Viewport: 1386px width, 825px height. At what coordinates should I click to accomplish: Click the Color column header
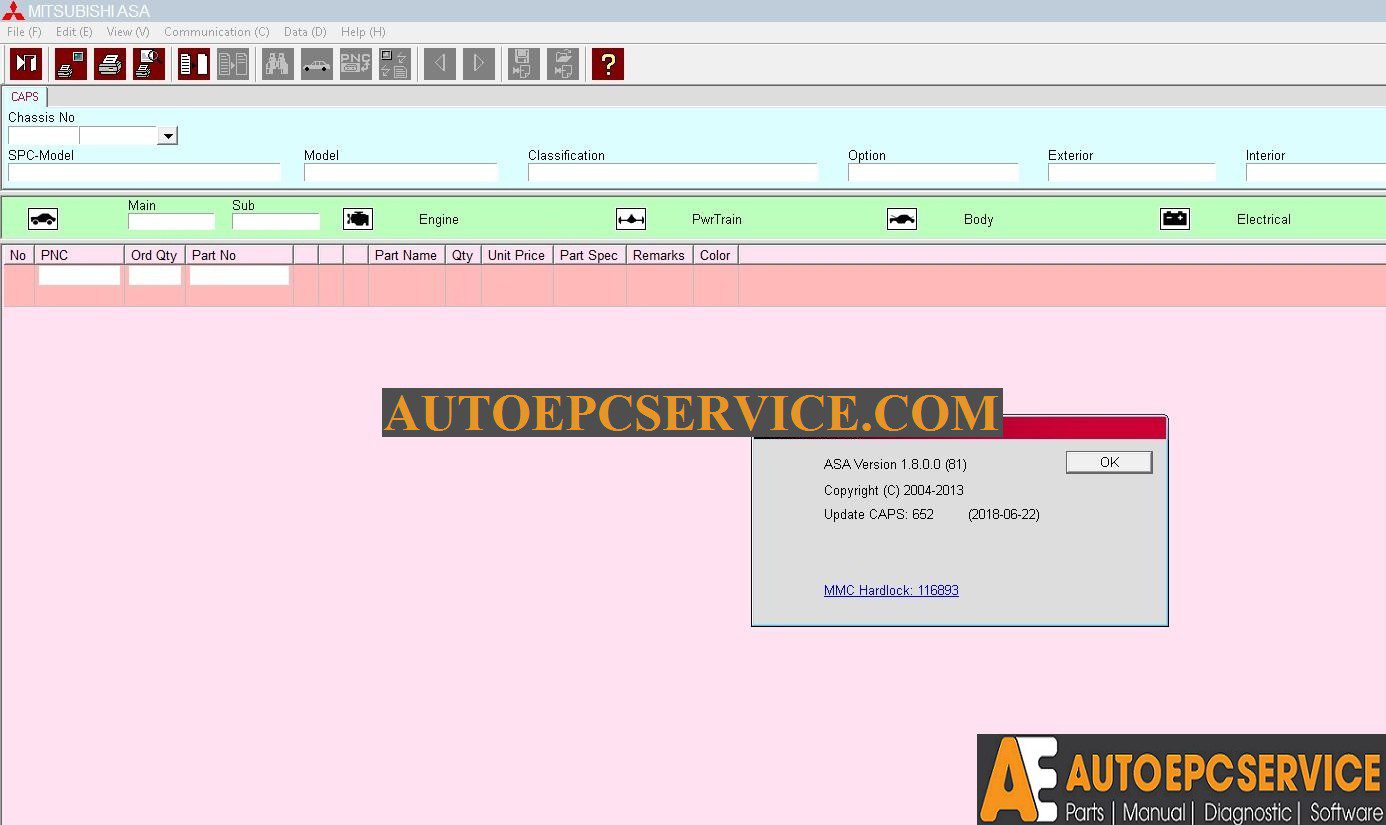point(716,255)
